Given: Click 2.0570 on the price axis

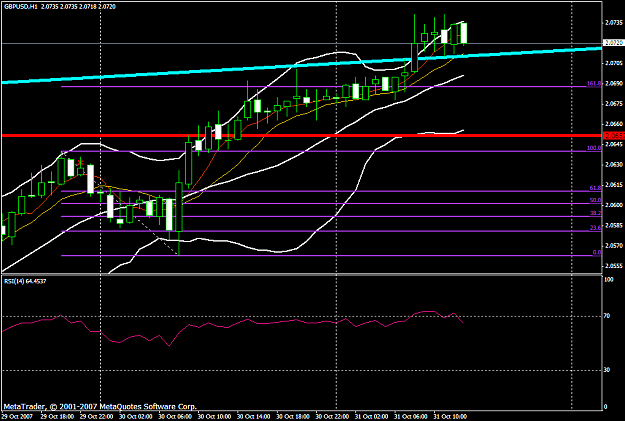Looking at the screenshot, I should point(614,246).
